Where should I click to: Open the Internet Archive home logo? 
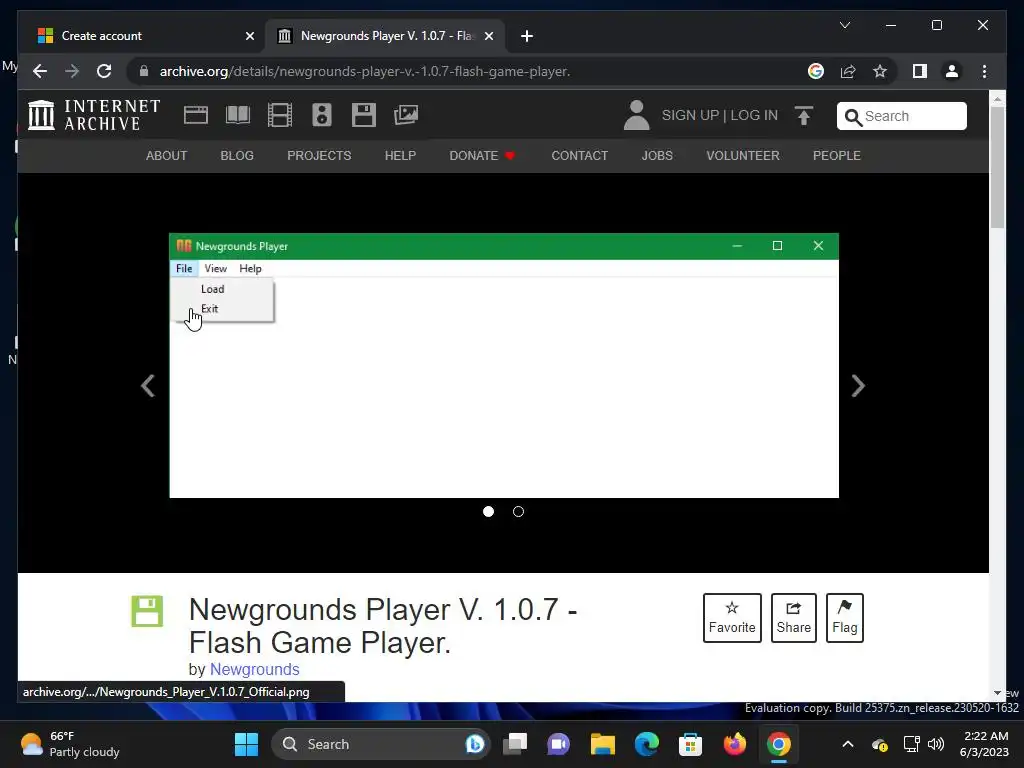(x=94, y=115)
